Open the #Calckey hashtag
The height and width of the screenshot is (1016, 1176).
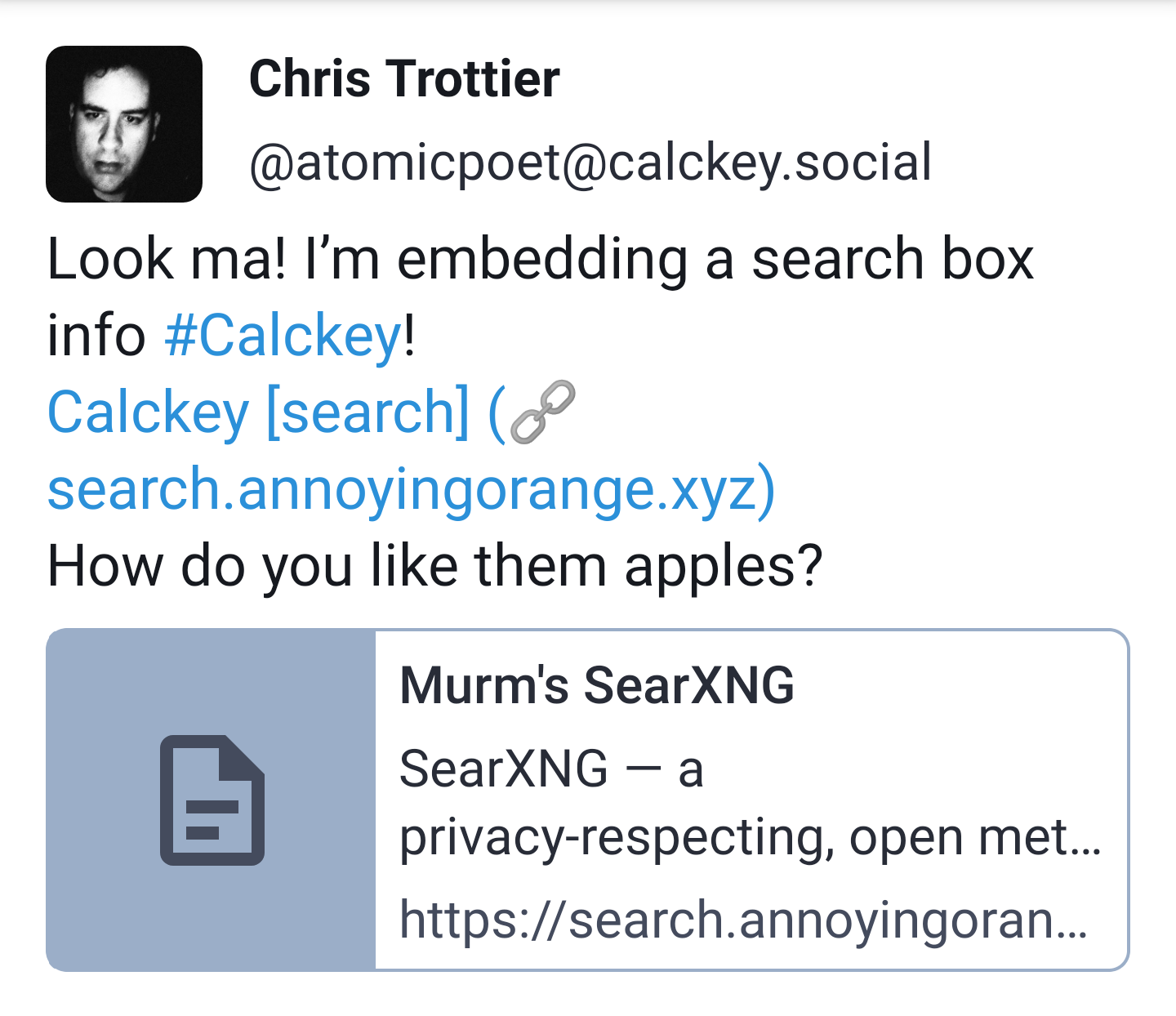283,336
